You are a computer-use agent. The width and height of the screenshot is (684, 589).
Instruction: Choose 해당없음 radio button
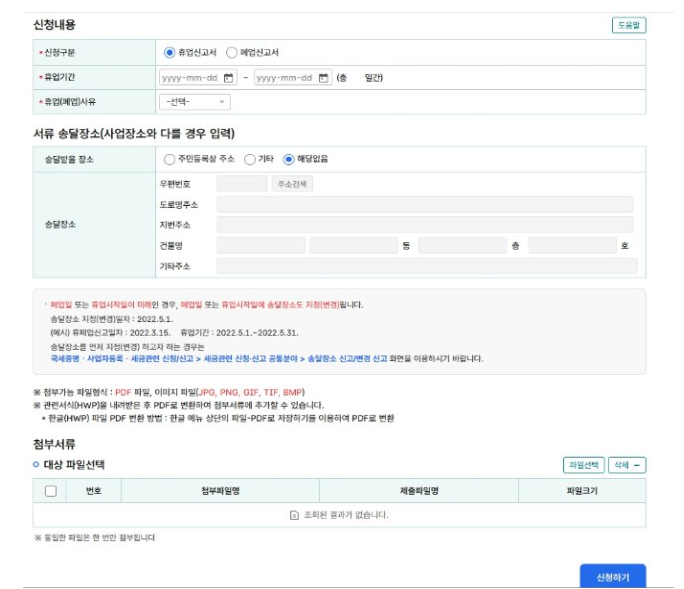(288, 159)
